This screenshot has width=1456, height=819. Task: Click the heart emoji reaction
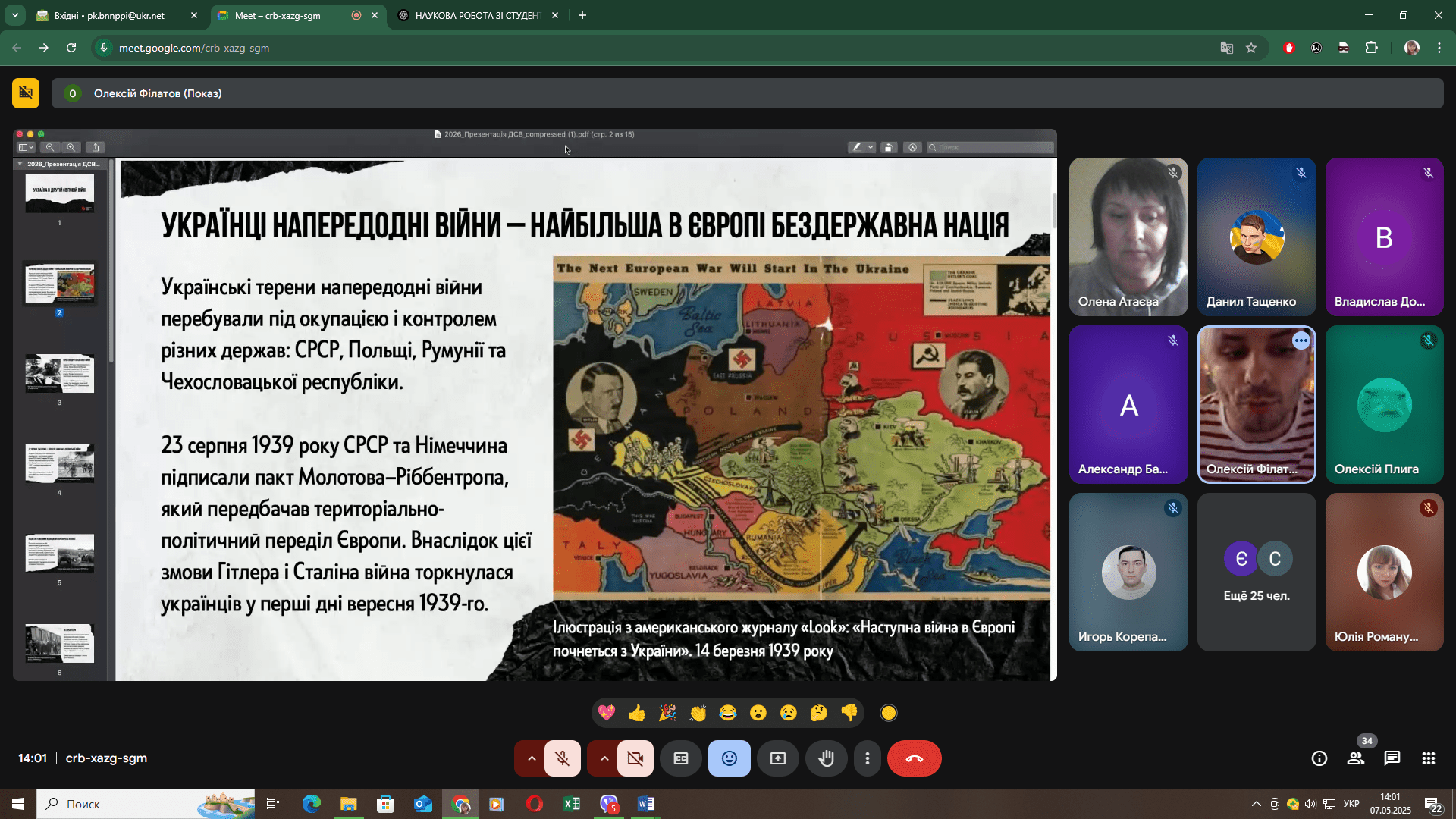coord(606,713)
